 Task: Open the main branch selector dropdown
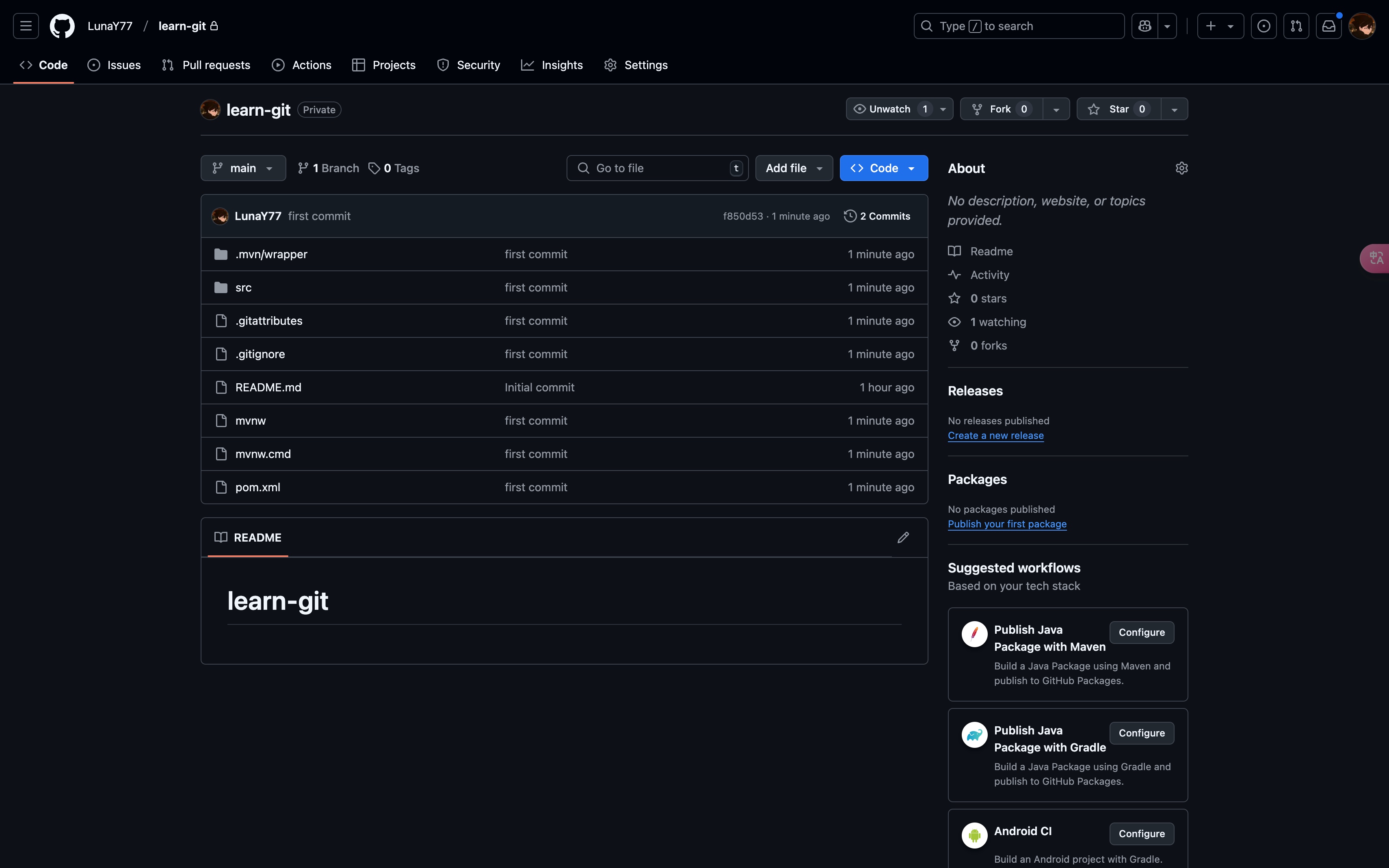(243, 168)
